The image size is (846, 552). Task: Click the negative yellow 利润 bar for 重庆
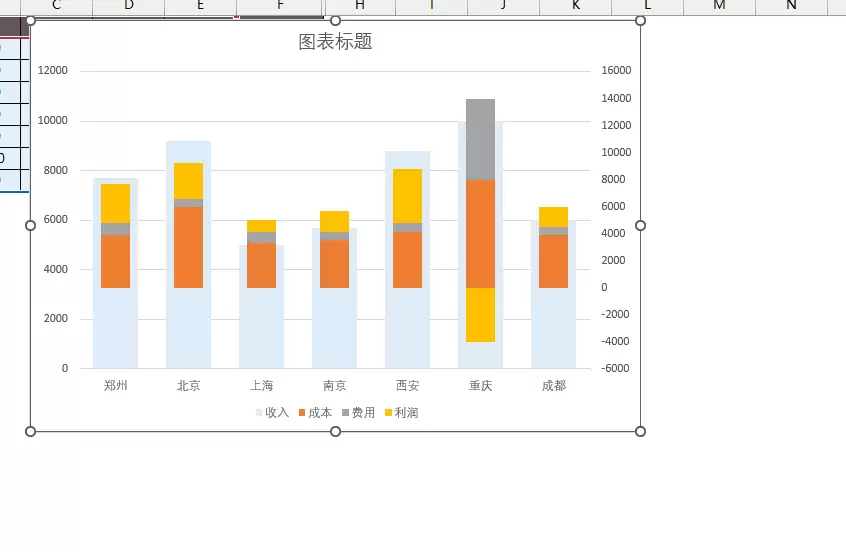(x=480, y=315)
